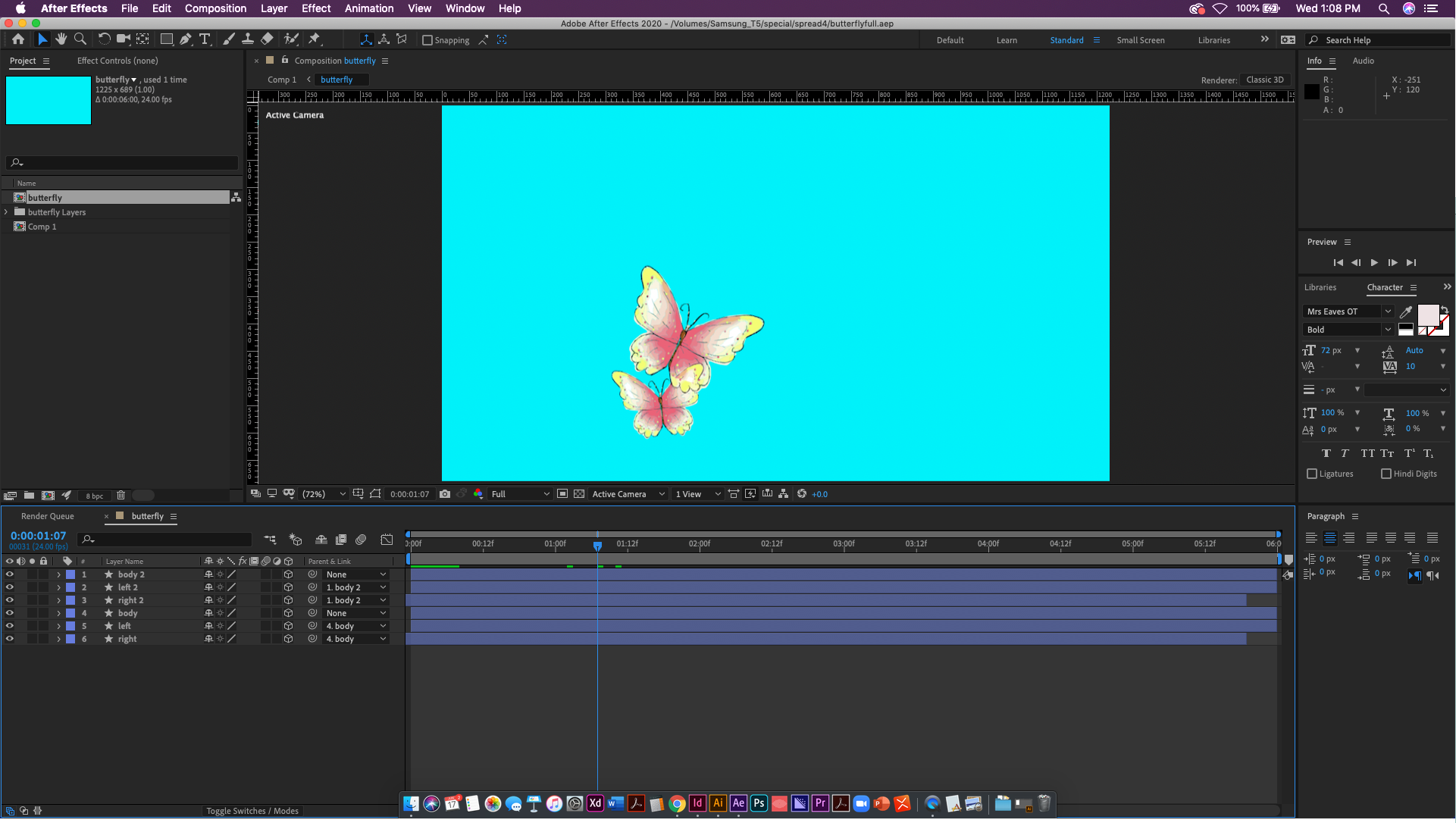Click the 01:12f mark on the time ruler
The height and width of the screenshot is (823, 1456).
click(627, 544)
